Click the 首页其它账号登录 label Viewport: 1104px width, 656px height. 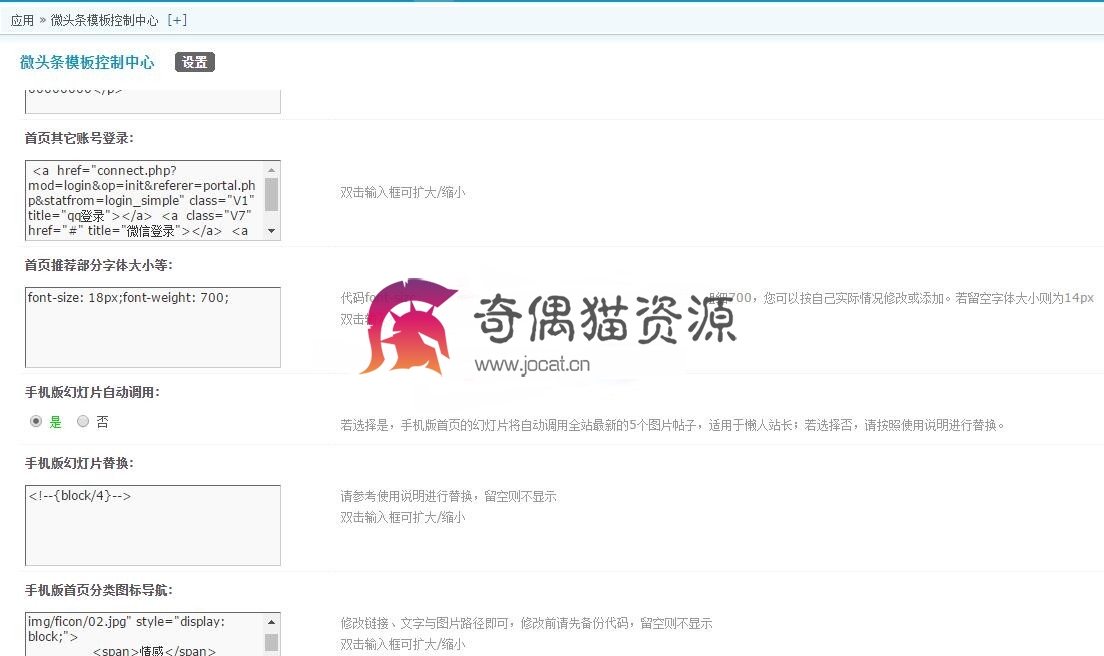pos(79,138)
